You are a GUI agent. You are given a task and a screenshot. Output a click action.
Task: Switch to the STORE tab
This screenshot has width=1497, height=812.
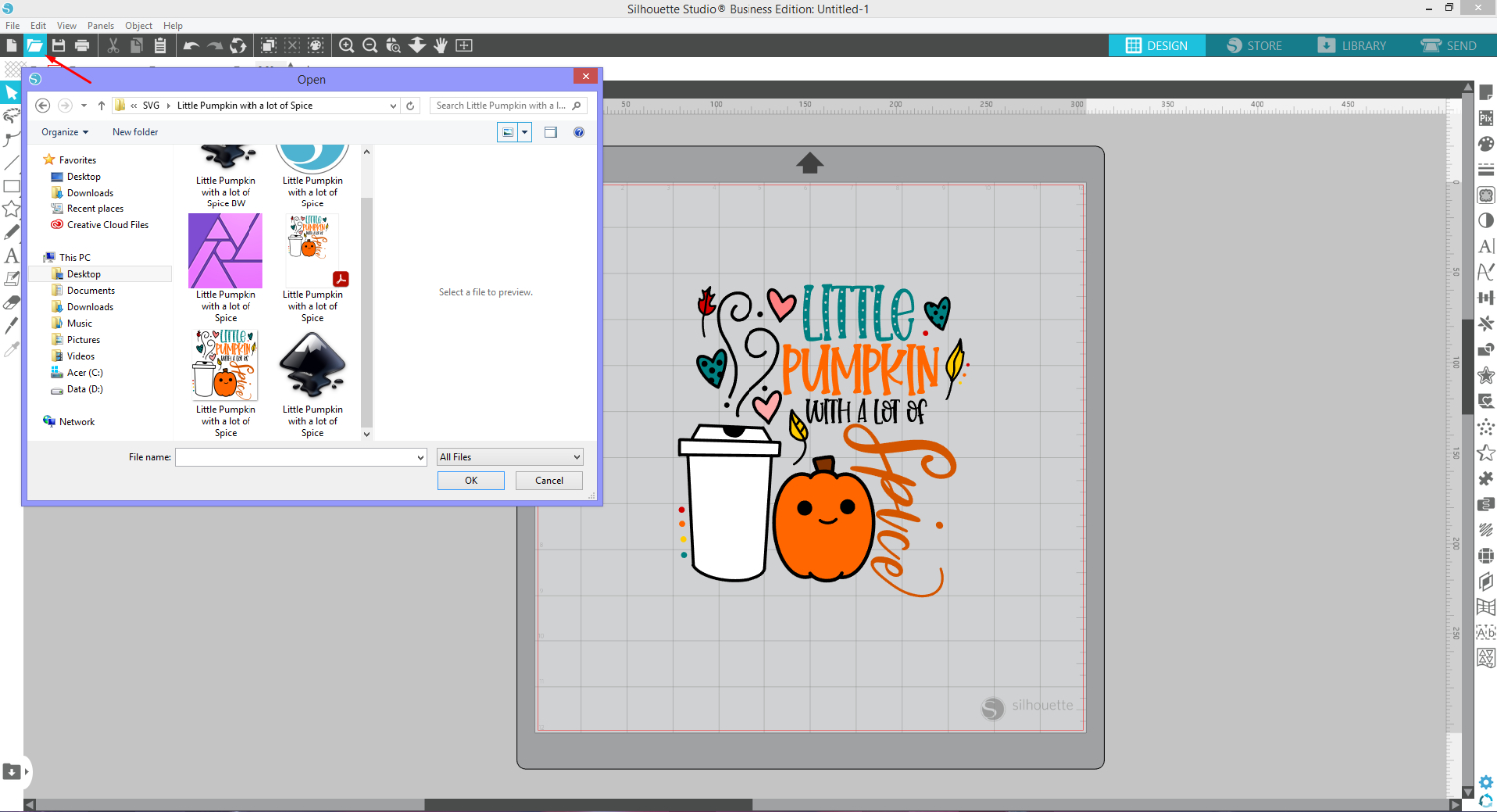coord(1254,45)
